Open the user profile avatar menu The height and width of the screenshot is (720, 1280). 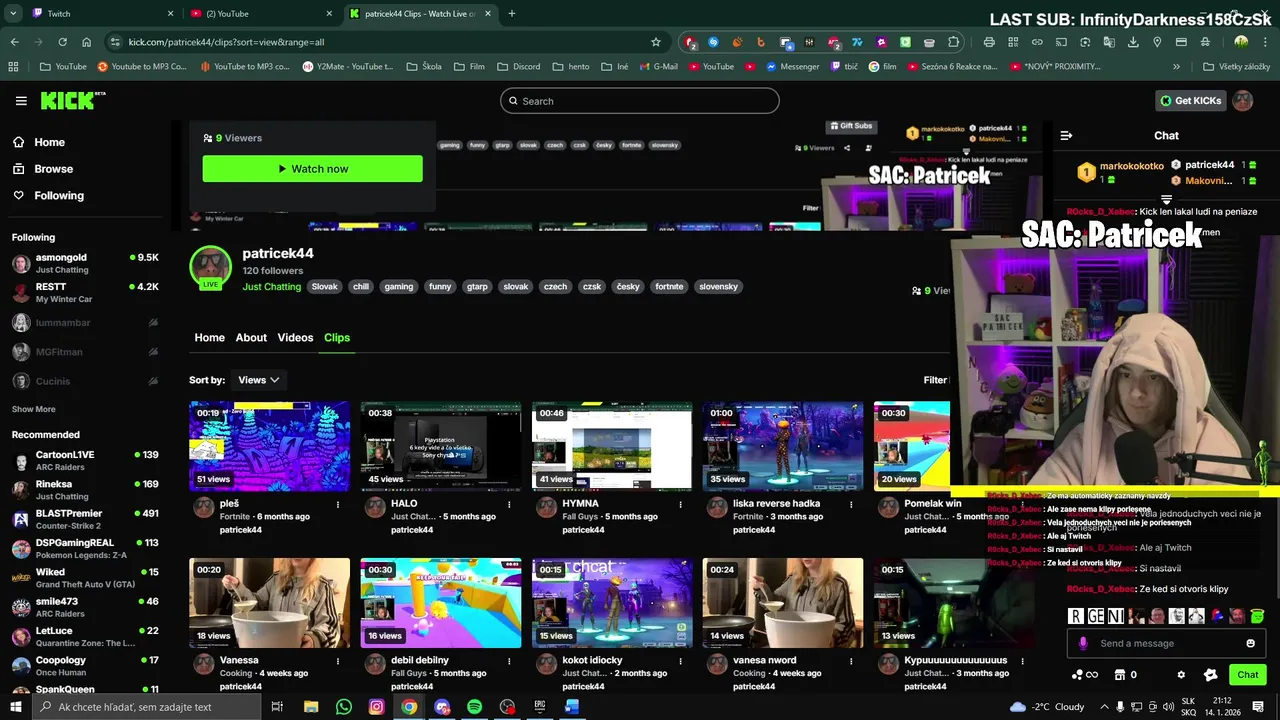pyautogui.click(x=1242, y=101)
